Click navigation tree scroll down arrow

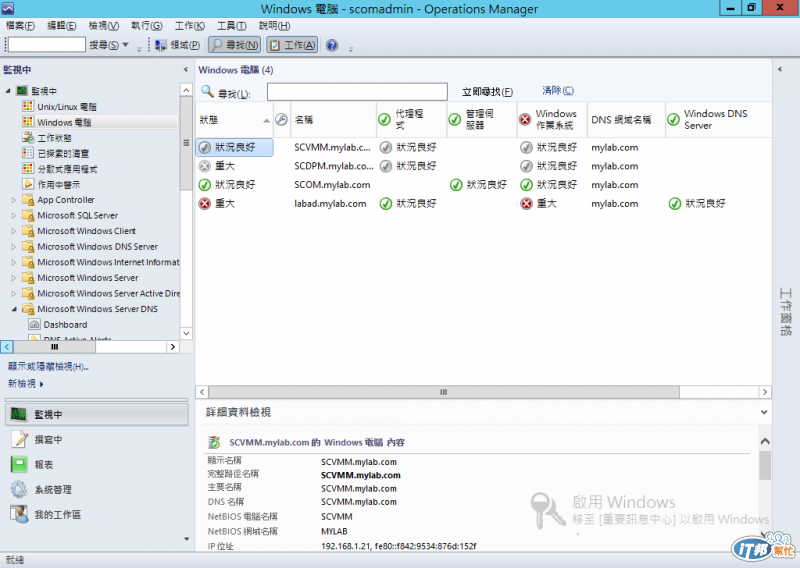186,333
